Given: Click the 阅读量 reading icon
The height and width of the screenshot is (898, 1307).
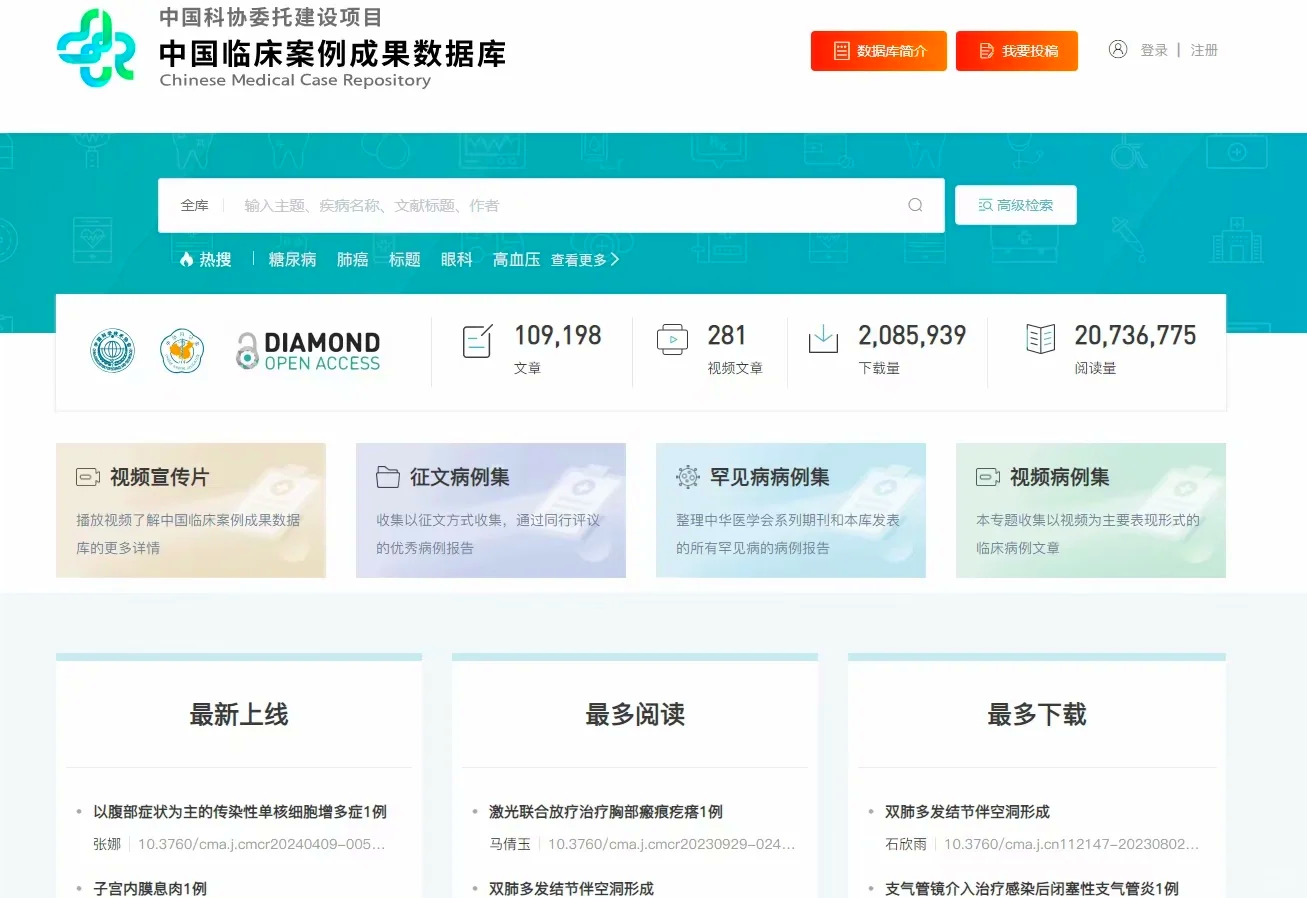Looking at the screenshot, I should tap(1040, 339).
